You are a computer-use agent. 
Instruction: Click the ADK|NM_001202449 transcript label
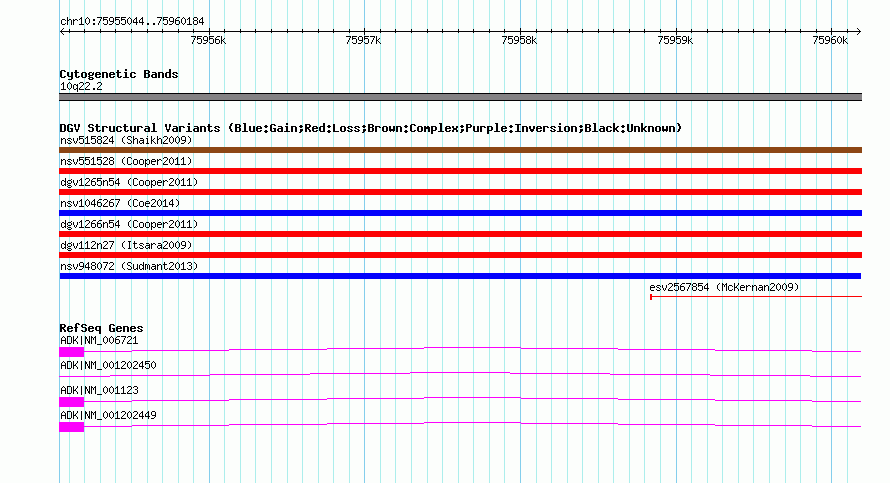pos(108,415)
